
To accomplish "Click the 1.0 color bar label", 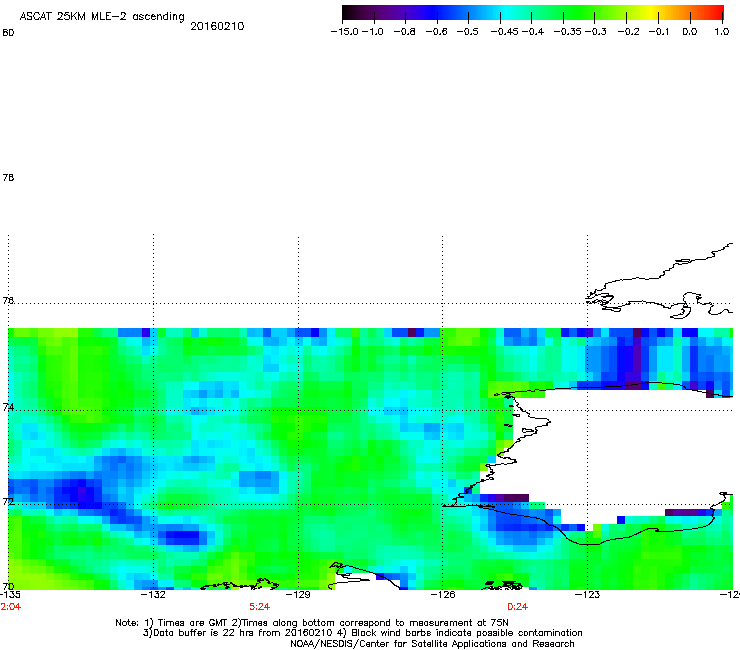I will [x=722, y=32].
